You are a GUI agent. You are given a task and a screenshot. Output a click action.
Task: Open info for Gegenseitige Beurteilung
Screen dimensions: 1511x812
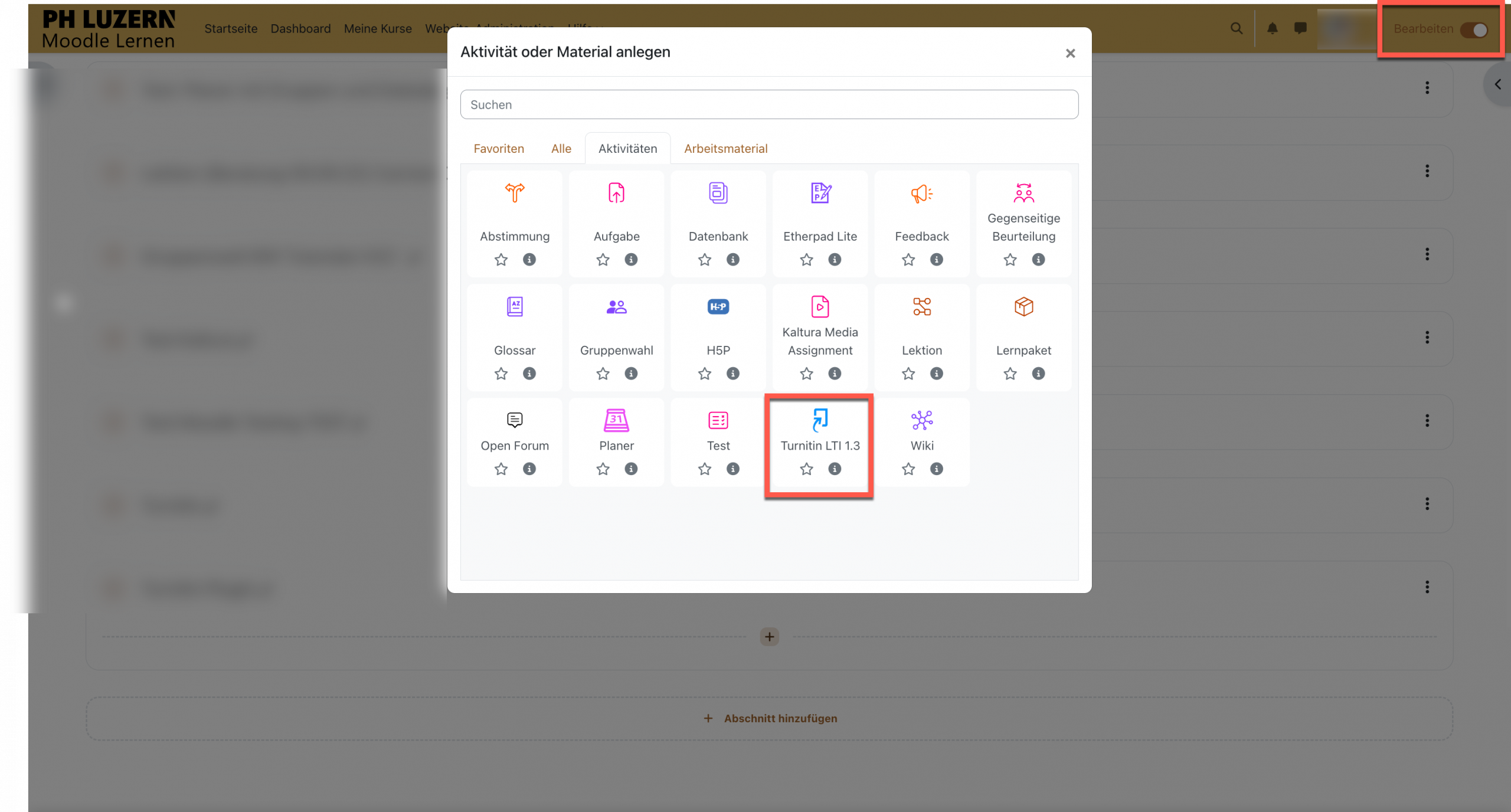click(x=1038, y=260)
